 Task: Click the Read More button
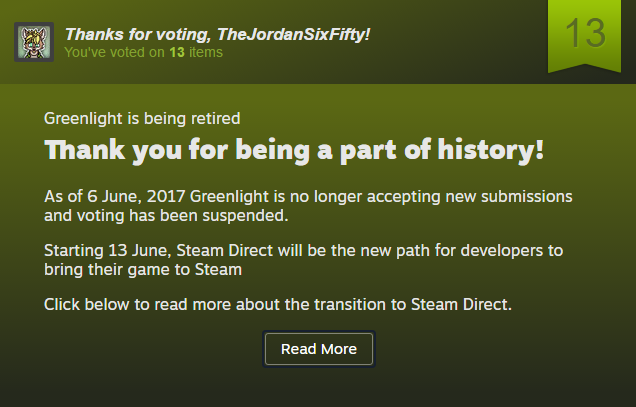(x=318, y=349)
